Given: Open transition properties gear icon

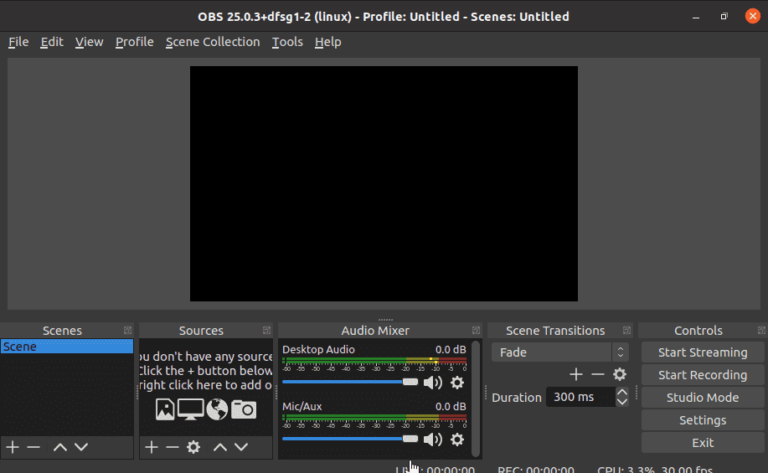Looking at the screenshot, I should (619, 374).
